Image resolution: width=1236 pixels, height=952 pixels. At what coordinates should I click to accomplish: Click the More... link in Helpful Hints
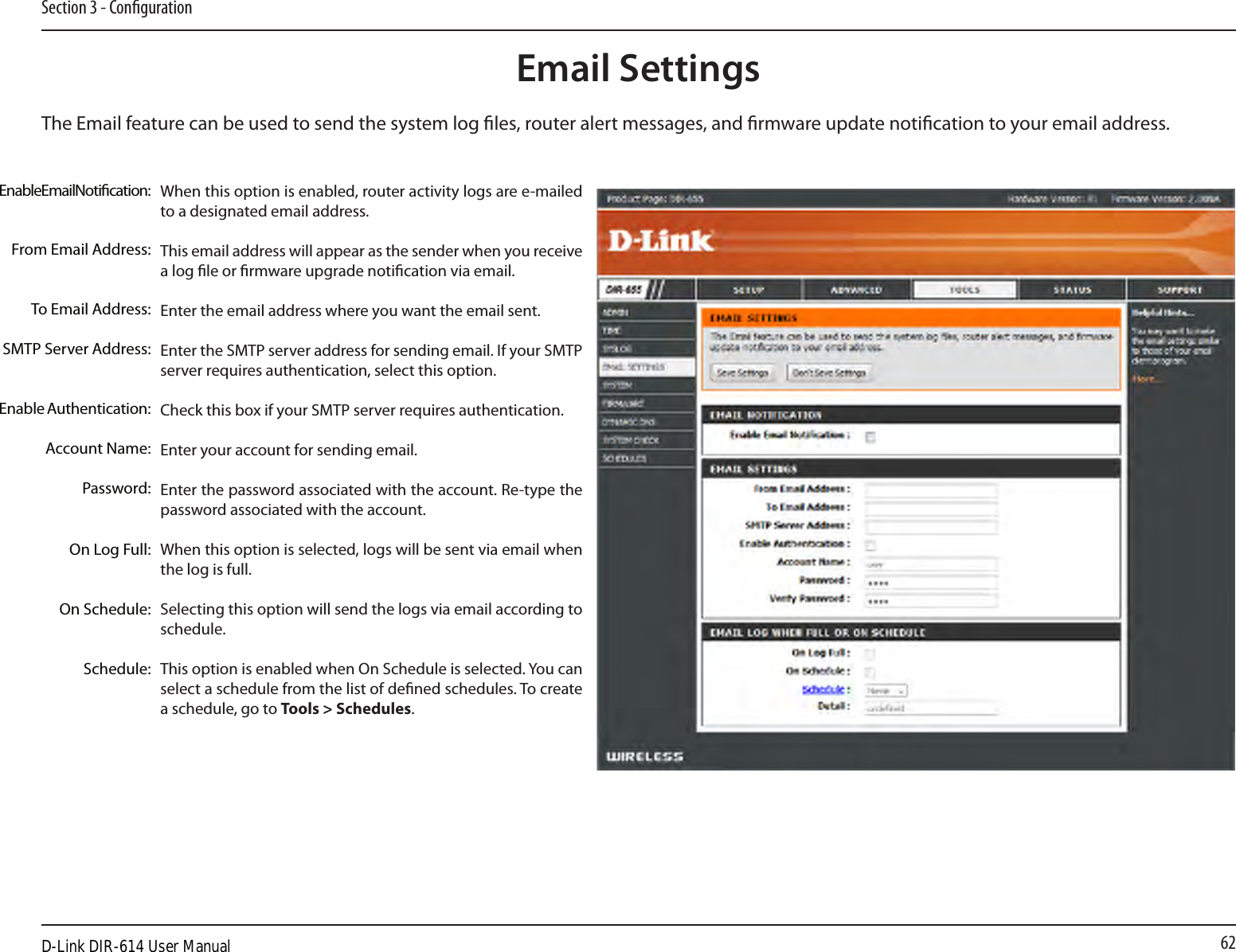coord(1146,379)
